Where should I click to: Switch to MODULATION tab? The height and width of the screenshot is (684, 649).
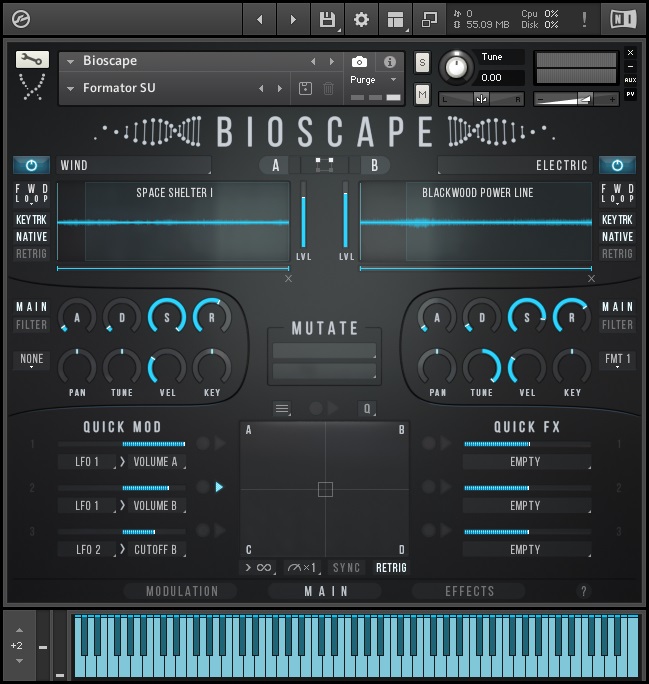pos(181,591)
